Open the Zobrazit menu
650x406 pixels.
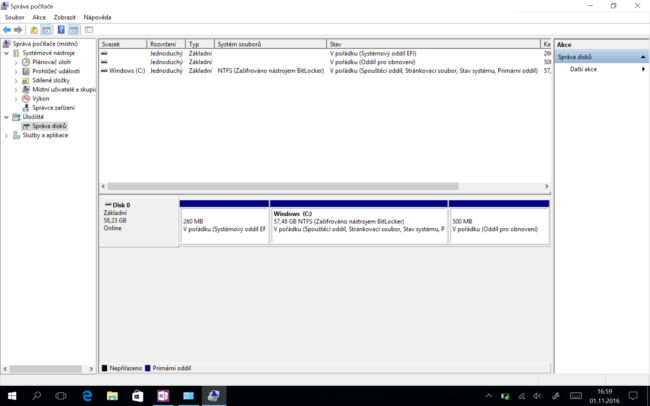[x=65, y=17]
